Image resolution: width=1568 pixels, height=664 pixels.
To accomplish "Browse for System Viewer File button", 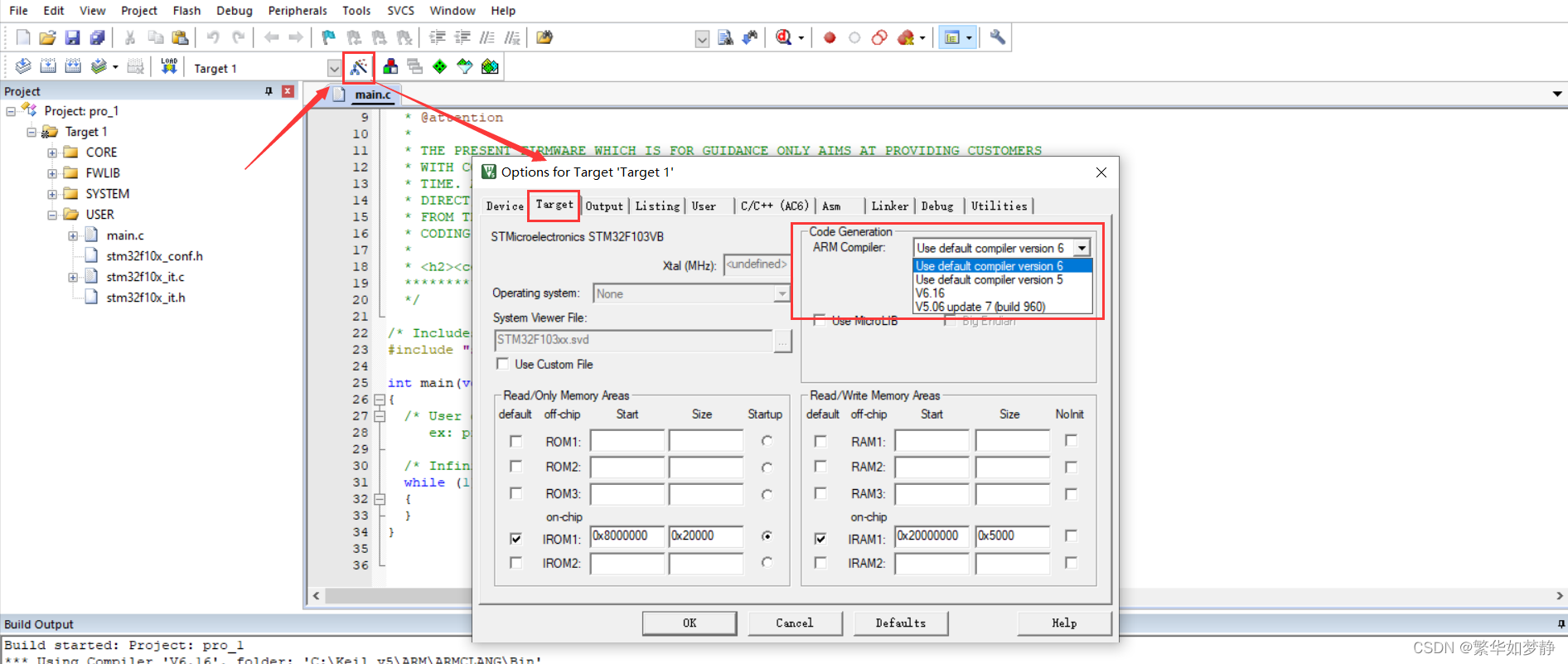I will point(783,341).
